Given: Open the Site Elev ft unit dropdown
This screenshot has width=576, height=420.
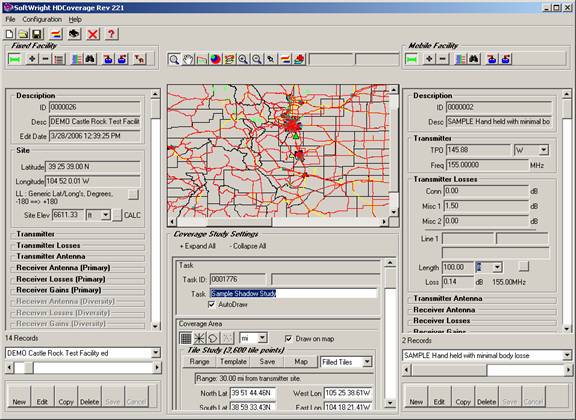Looking at the screenshot, I should (105, 215).
